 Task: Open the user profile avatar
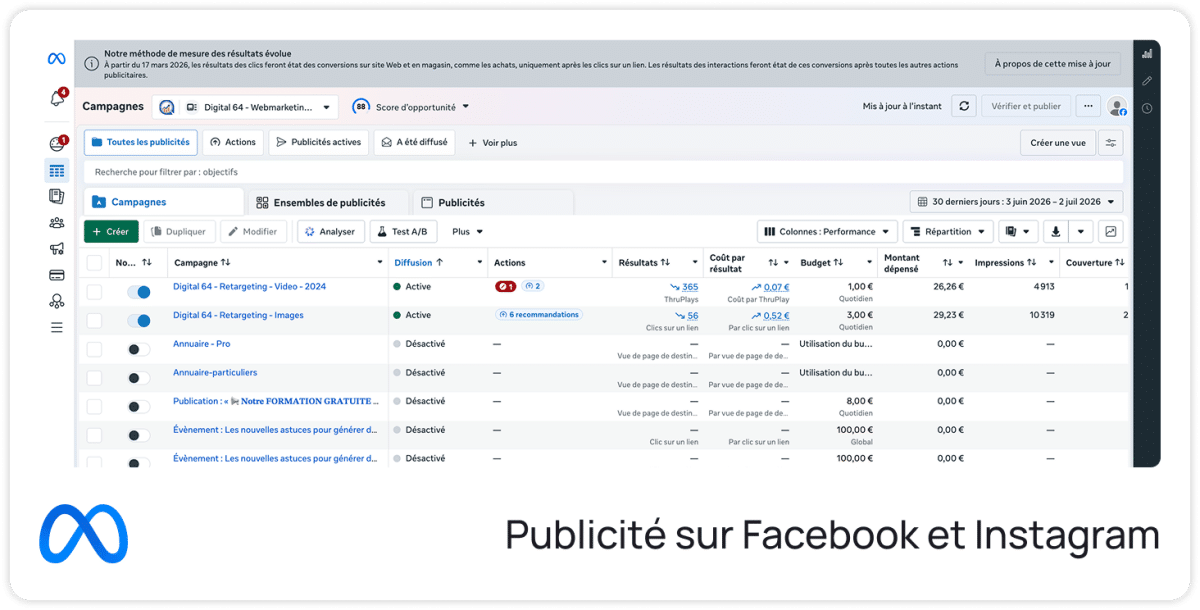point(1117,106)
